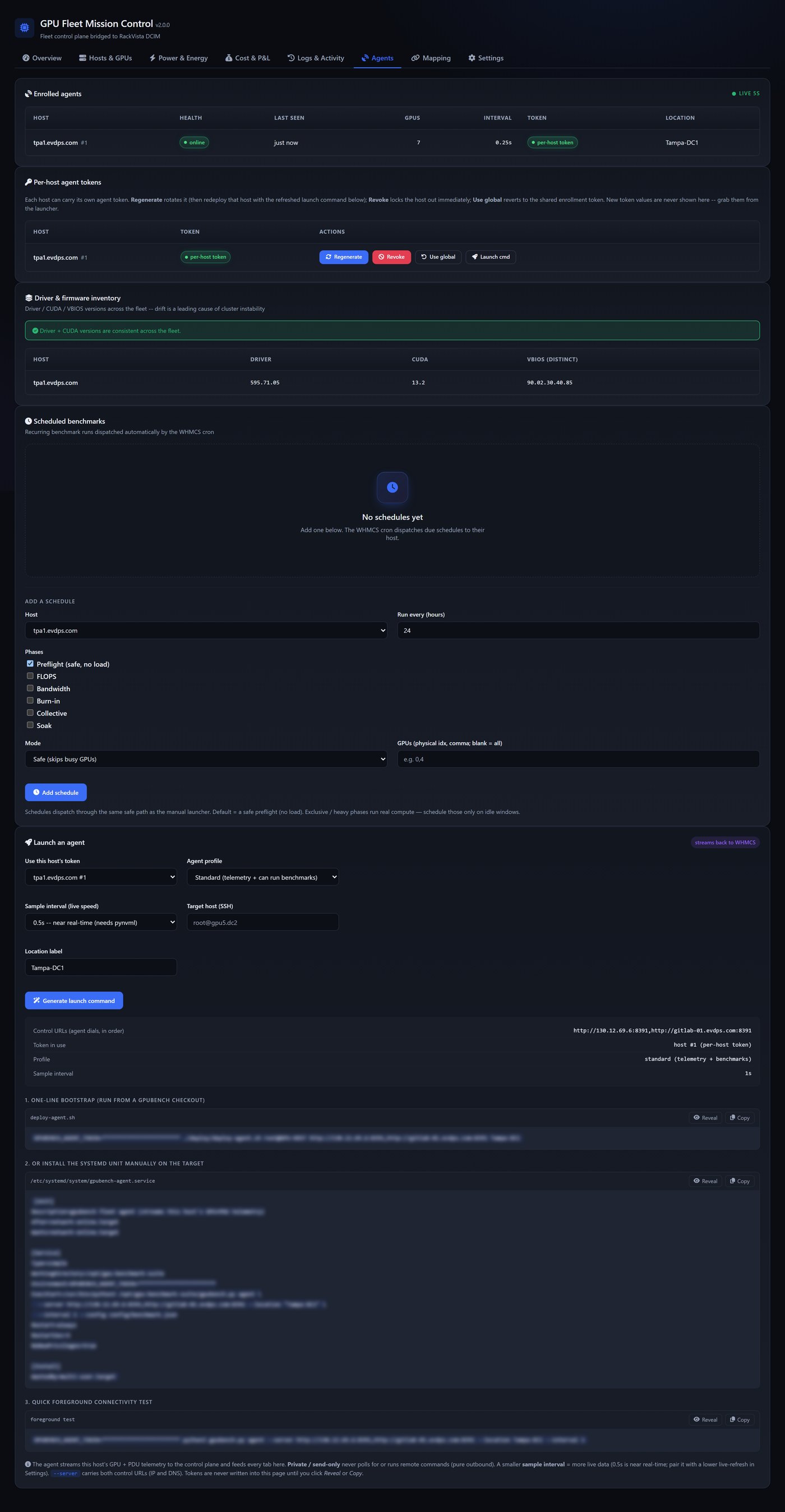Click the Run every (hours) field

(579, 631)
